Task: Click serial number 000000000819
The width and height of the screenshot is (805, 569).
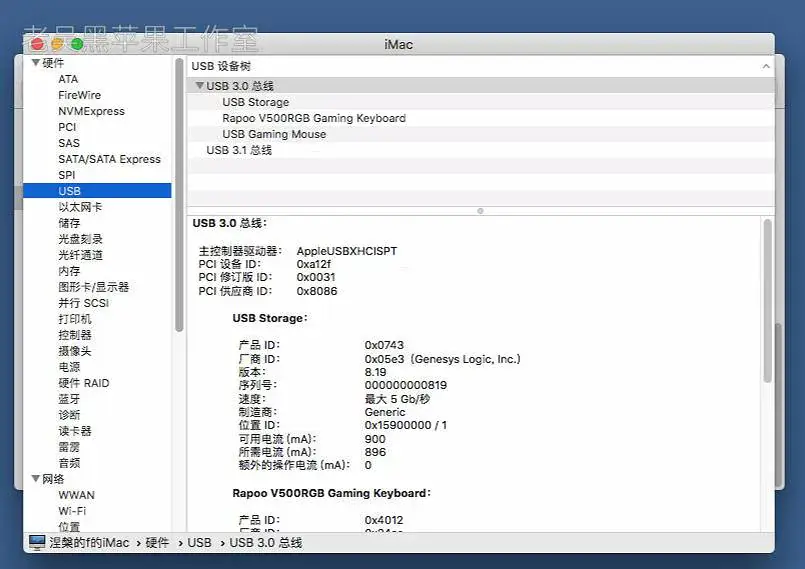Action: pos(406,385)
